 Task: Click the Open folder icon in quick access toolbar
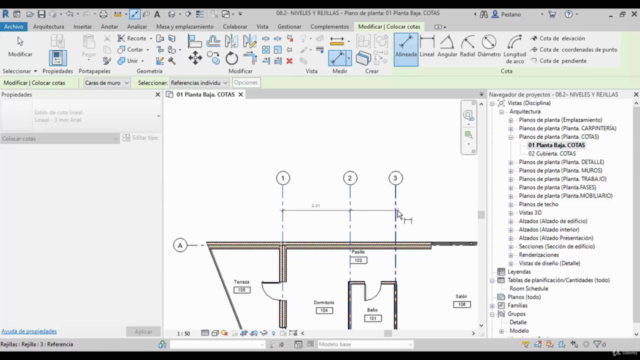click(x=30, y=14)
